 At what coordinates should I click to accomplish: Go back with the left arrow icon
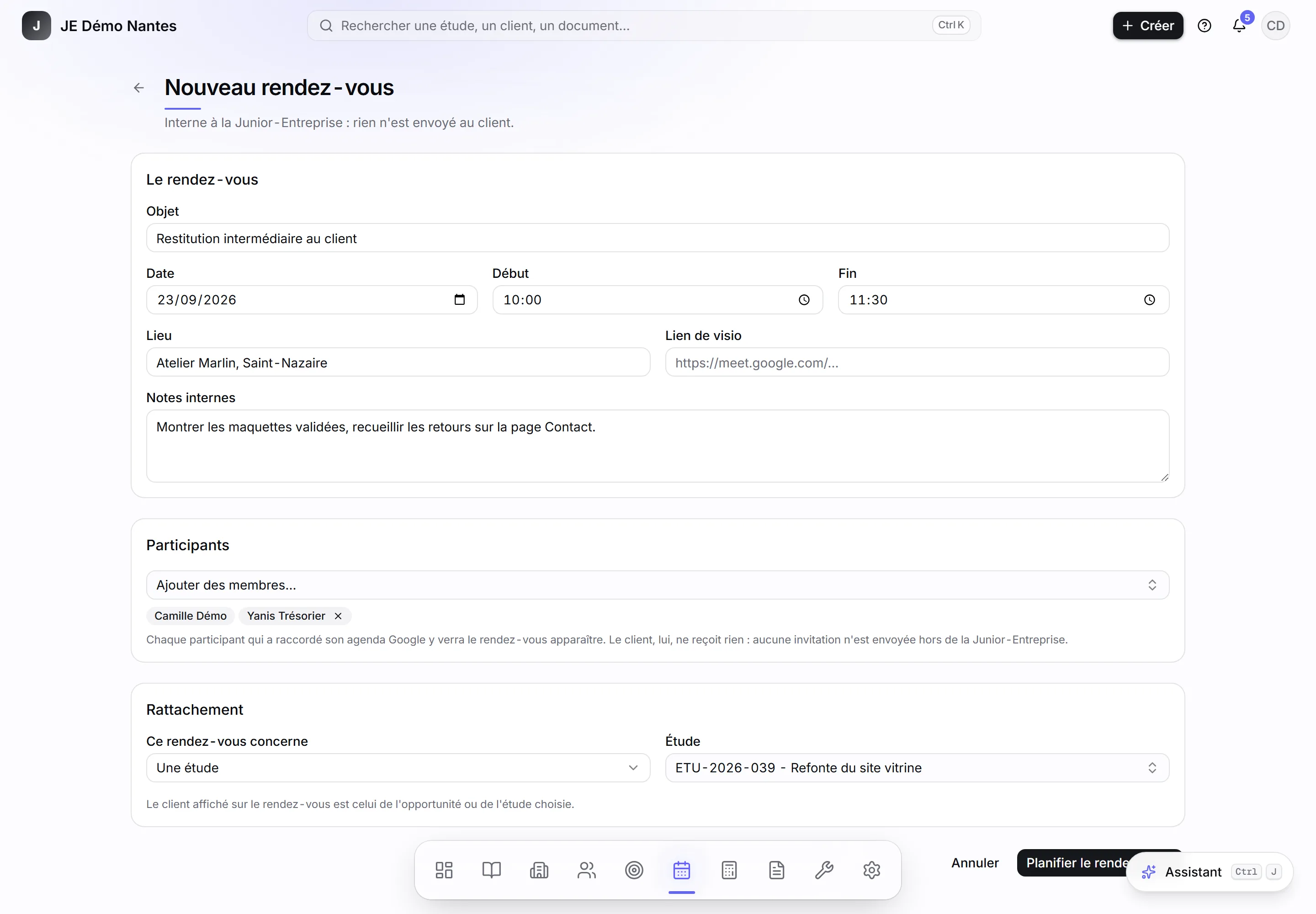coord(138,88)
